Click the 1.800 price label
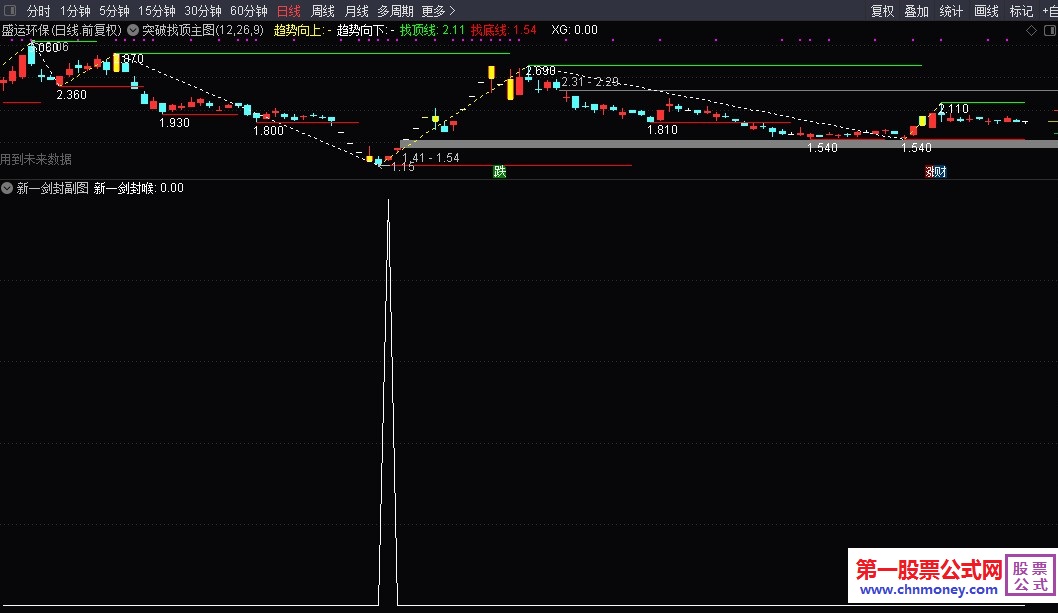 (x=268, y=130)
